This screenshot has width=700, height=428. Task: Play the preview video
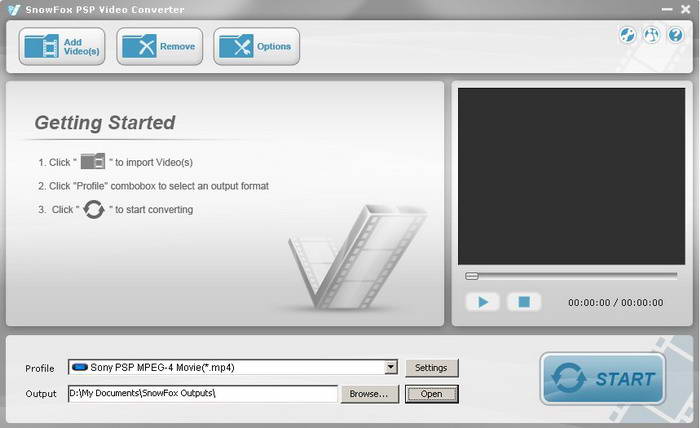tap(483, 302)
